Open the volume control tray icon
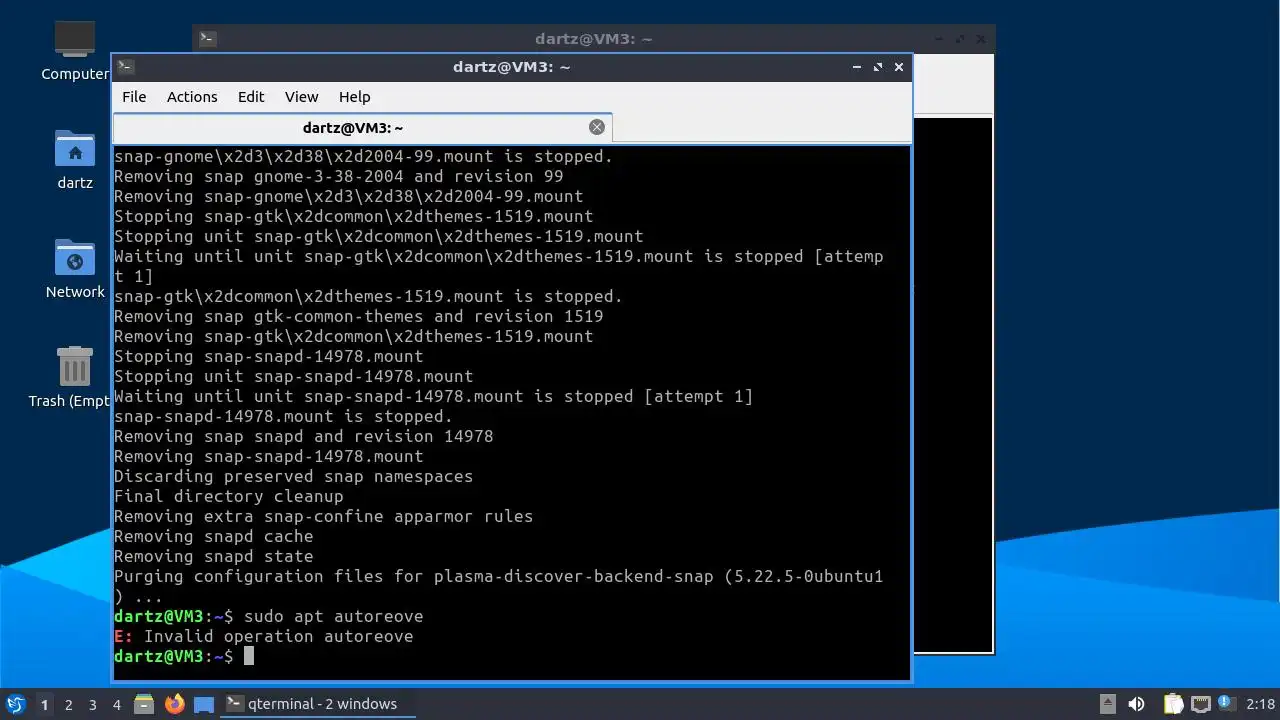The image size is (1280, 720). point(1136,704)
